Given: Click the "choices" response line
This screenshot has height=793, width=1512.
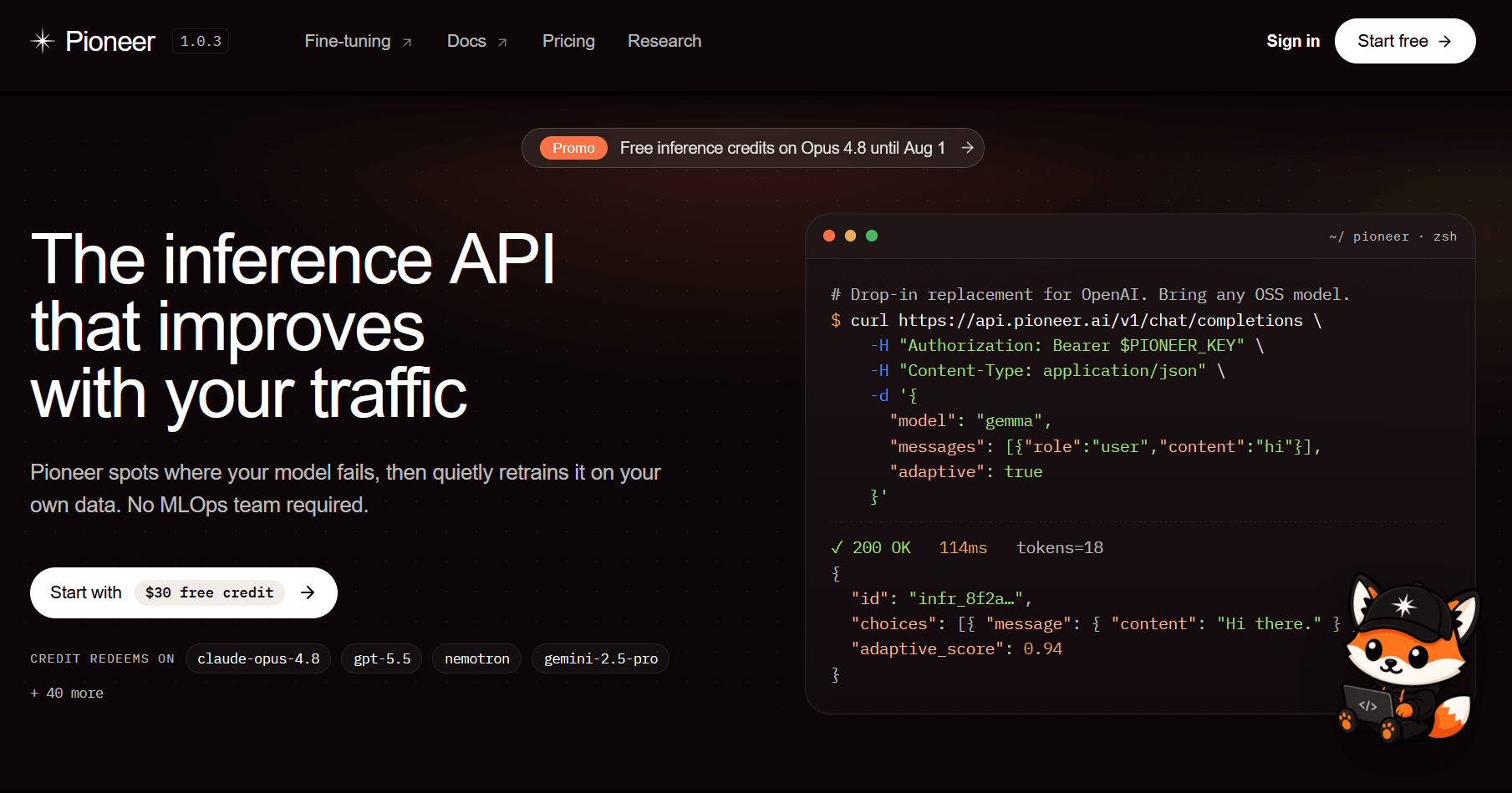Looking at the screenshot, I should [1096, 623].
